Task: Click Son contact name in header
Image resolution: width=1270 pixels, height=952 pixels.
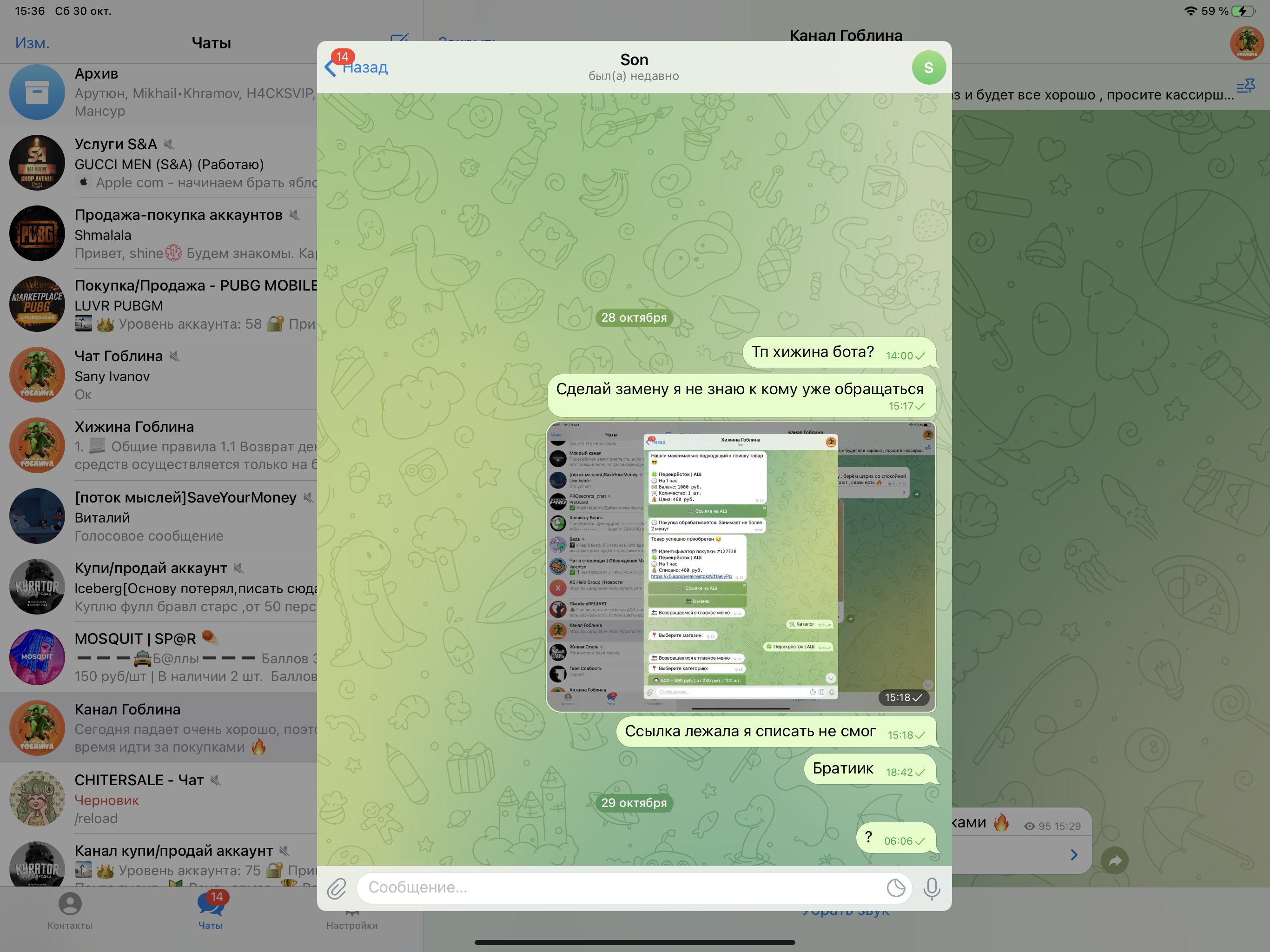Action: (634, 59)
